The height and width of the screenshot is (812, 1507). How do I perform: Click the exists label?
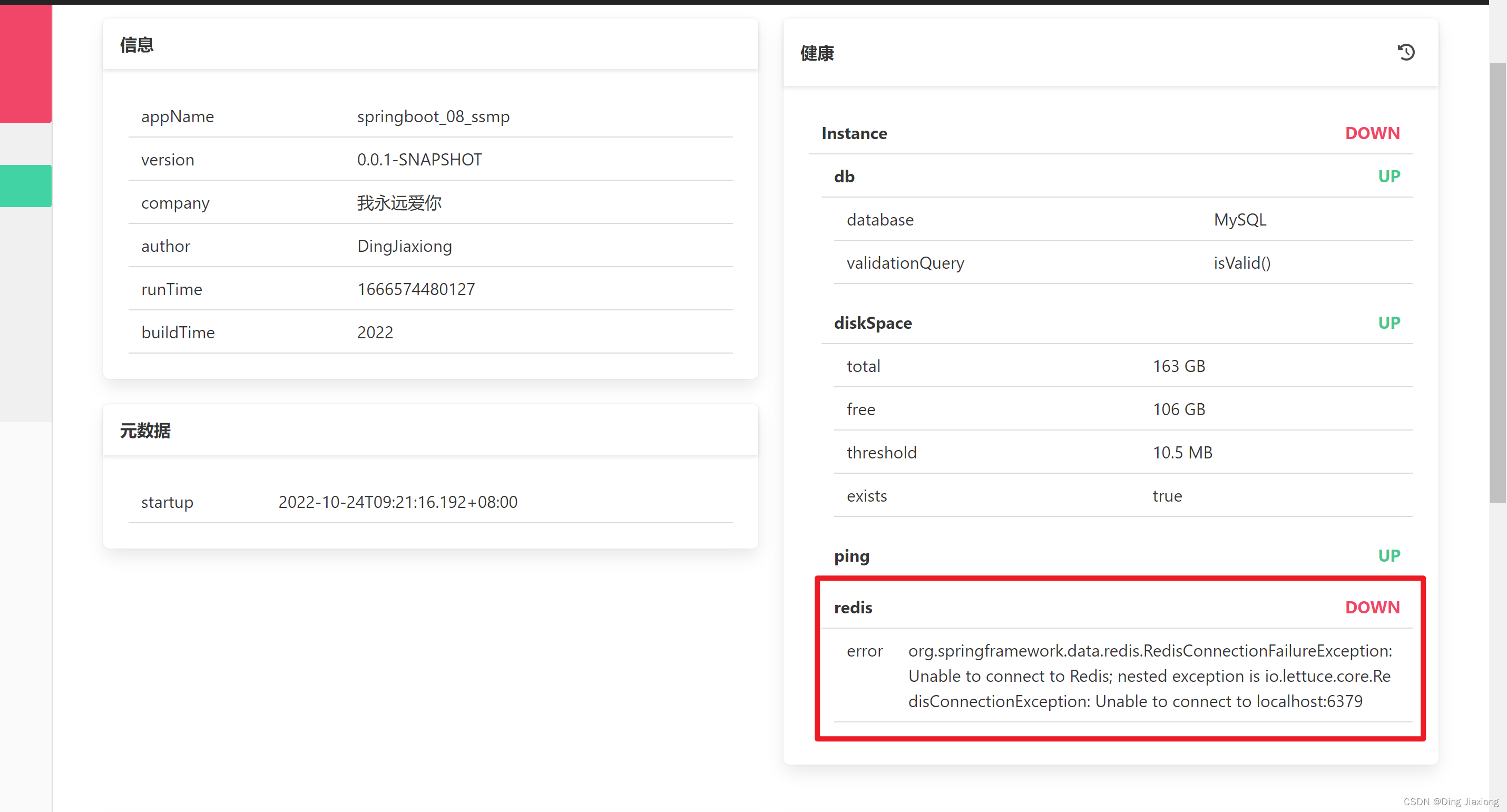pos(866,496)
